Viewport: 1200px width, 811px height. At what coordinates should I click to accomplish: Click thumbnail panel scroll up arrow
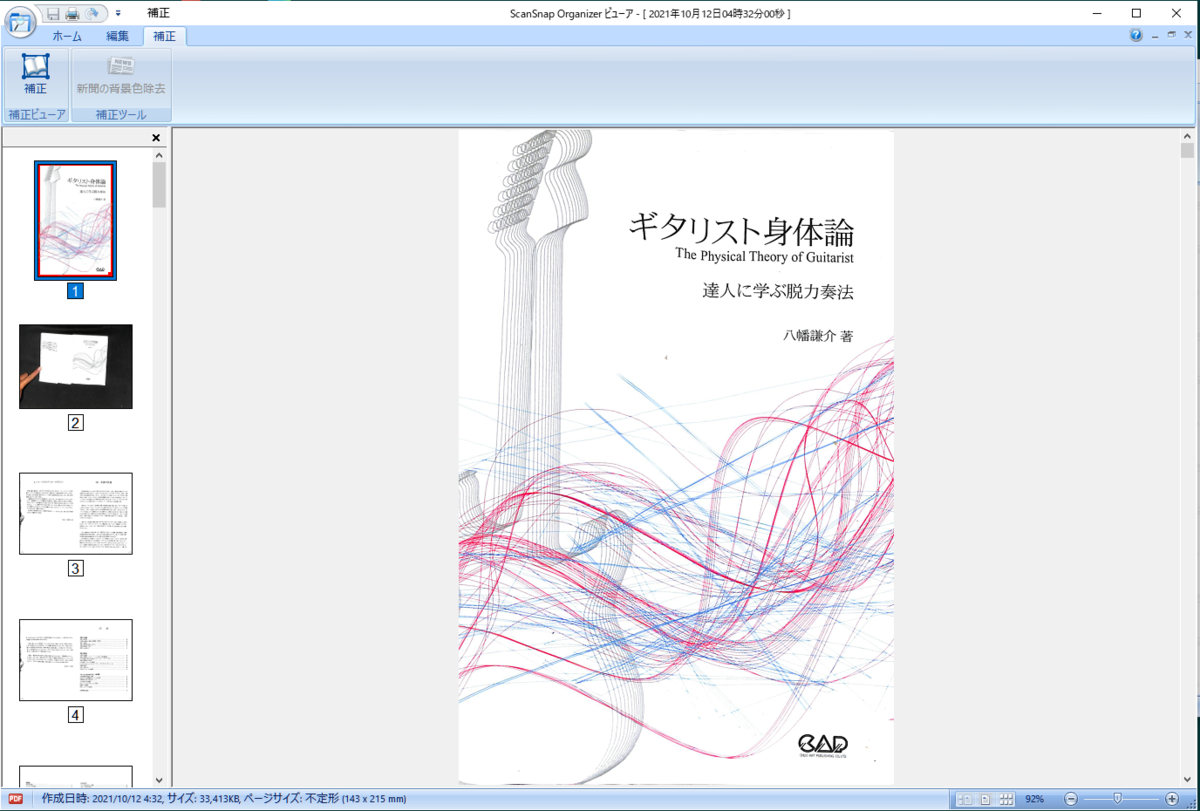159,155
